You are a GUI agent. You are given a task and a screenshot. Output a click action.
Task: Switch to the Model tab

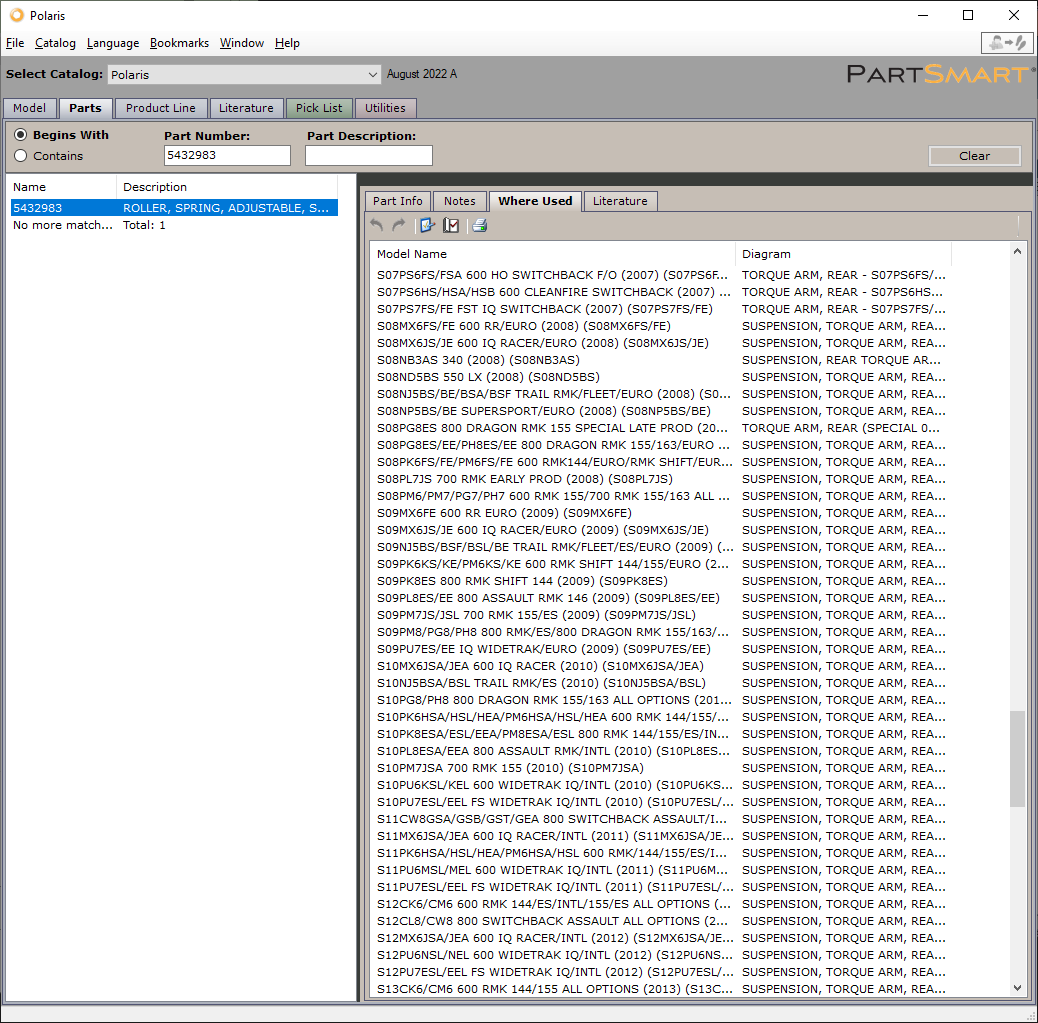(30, 108)
